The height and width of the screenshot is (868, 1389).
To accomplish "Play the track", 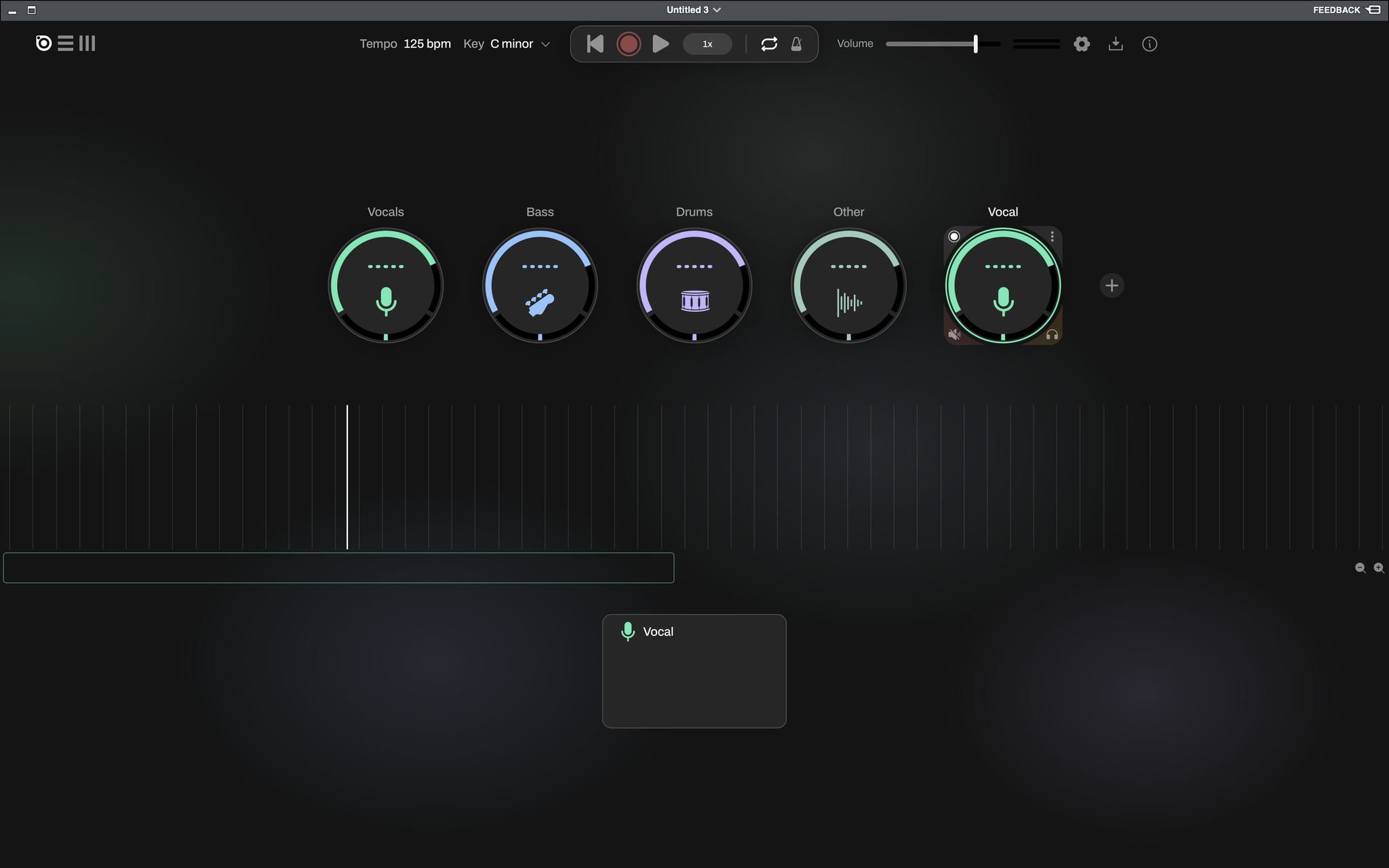I will [x=661, y=44].
